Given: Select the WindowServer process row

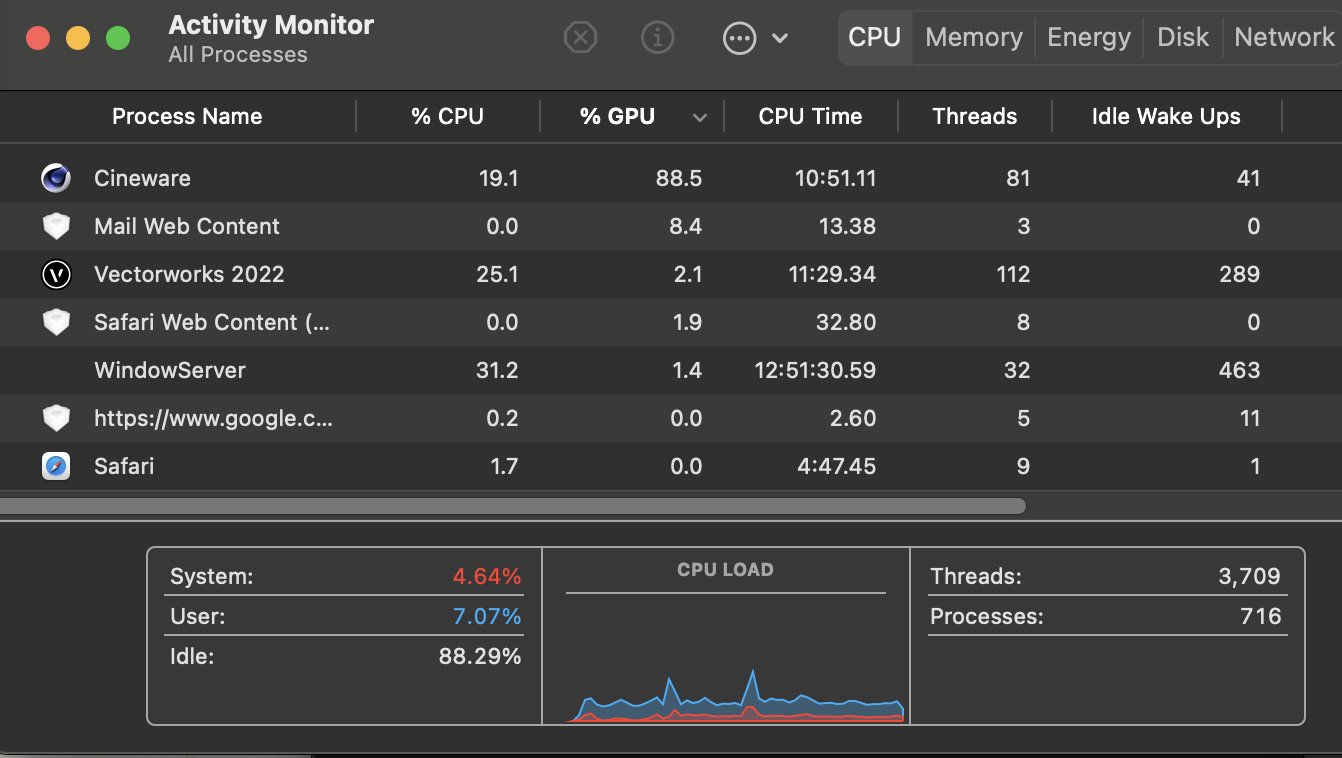Looking at the screenshot, I should (671, 370).
